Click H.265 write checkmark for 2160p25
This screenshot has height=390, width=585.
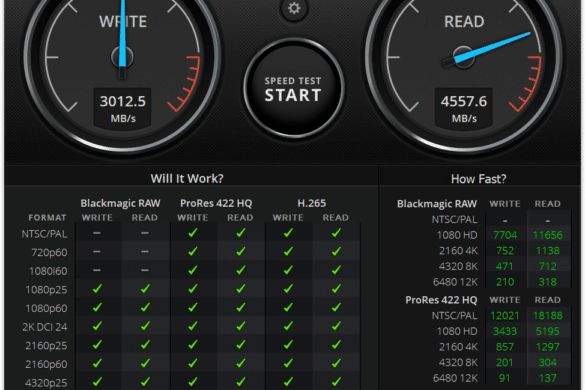[288, 344]
